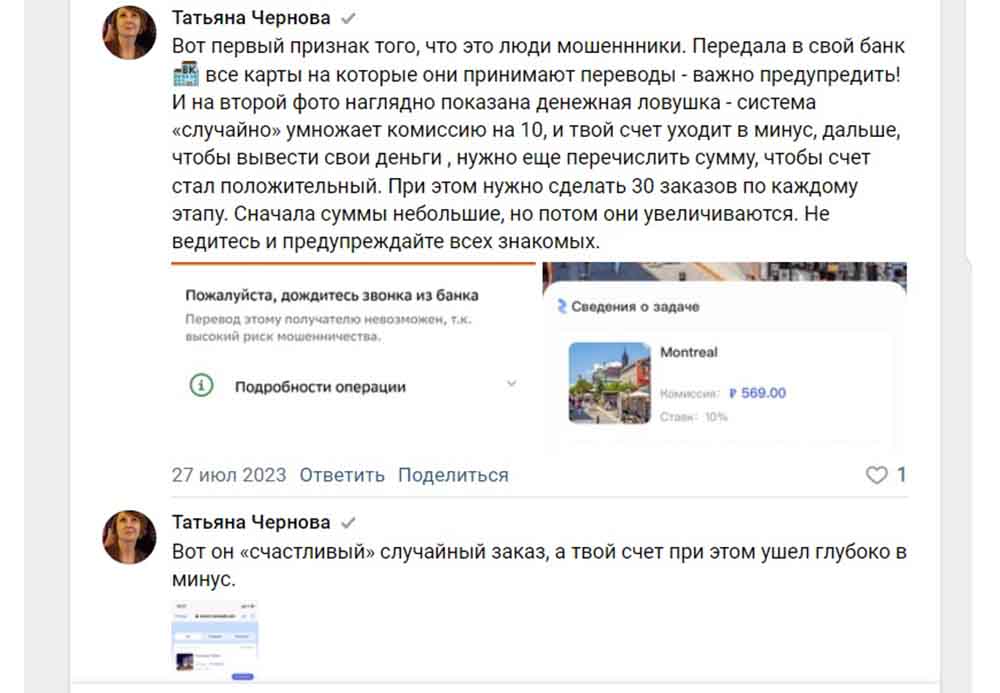Screen dimensions: 1000x693
Task: Click the blue logo beside Сведения о задаче
Action: (x=561, y=304)
